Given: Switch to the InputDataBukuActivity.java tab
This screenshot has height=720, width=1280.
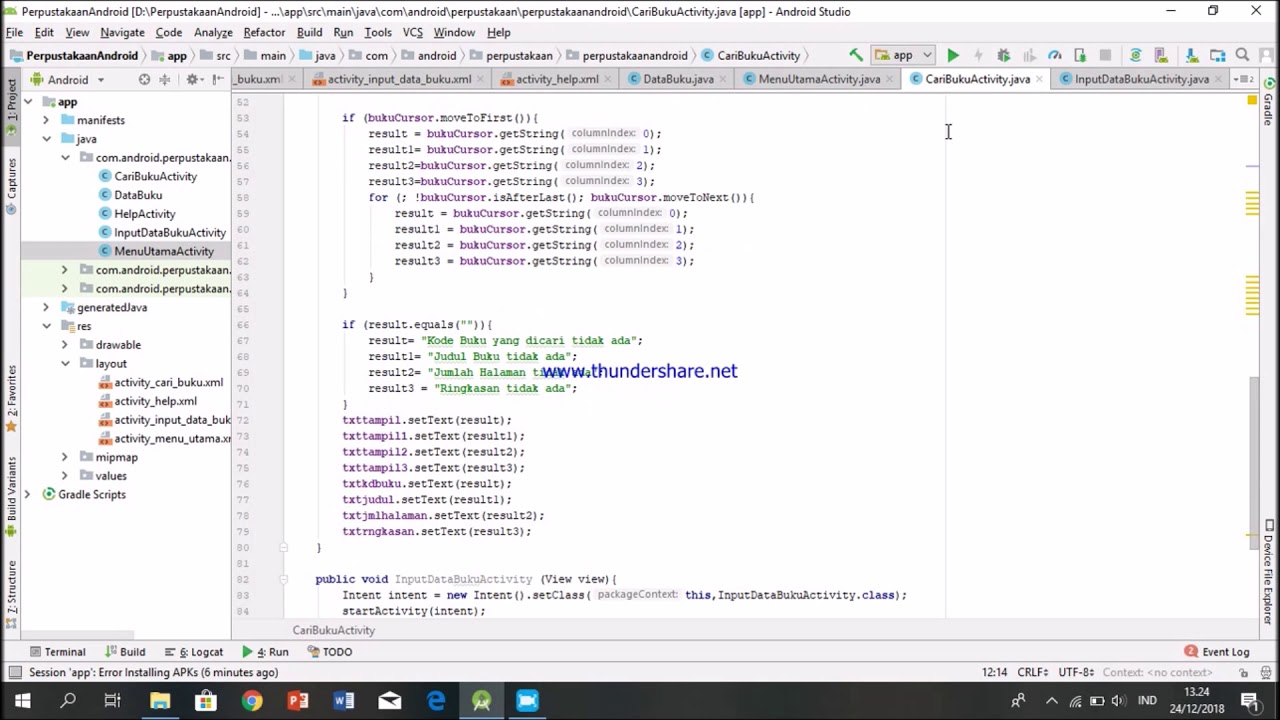Looking at the screenshot, I should click(1141, 79).
